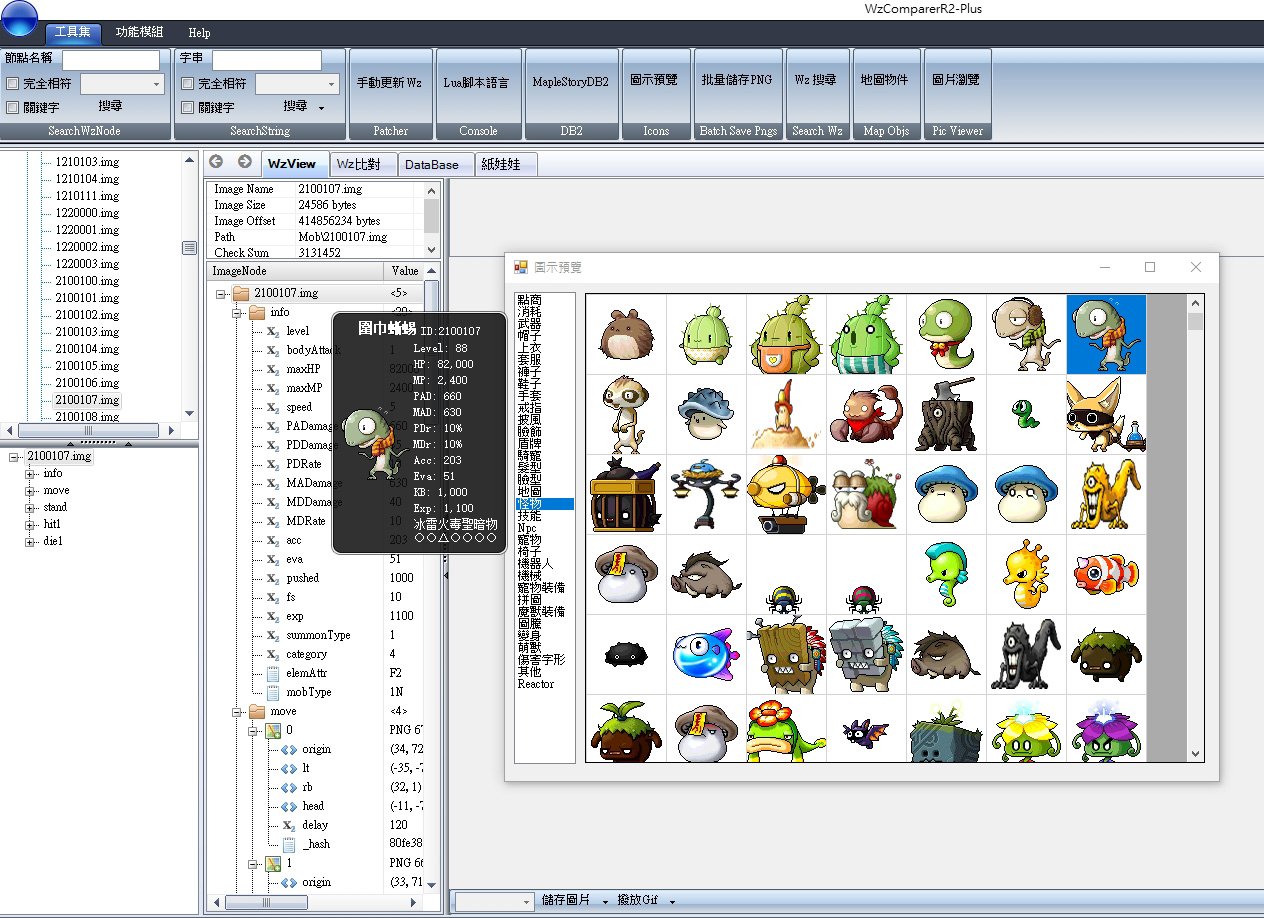The height and width of the screenshot is (918, 1264).
Task: Select the green snake with red bow thumbnail
Action: (946, 334)
